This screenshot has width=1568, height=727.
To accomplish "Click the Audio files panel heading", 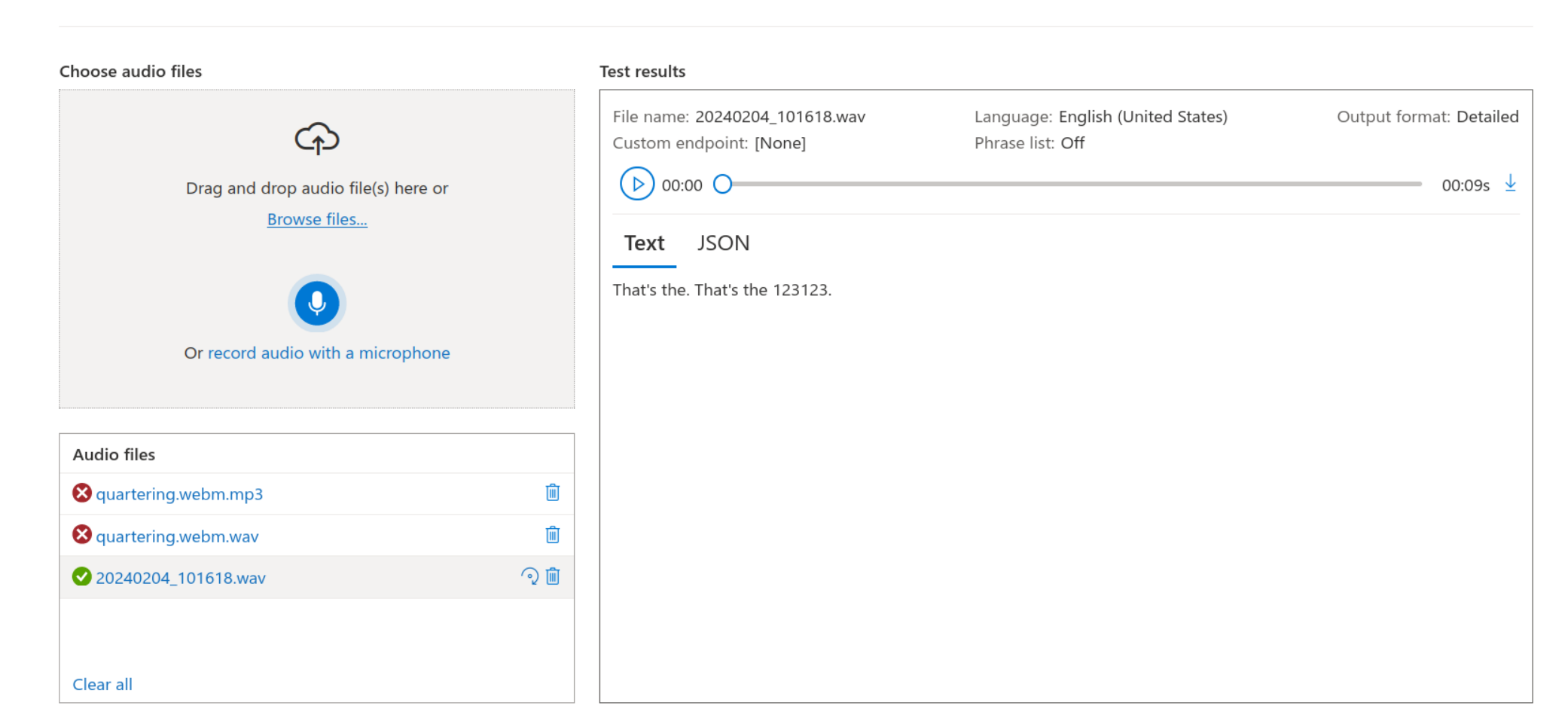I will point(114,454).
